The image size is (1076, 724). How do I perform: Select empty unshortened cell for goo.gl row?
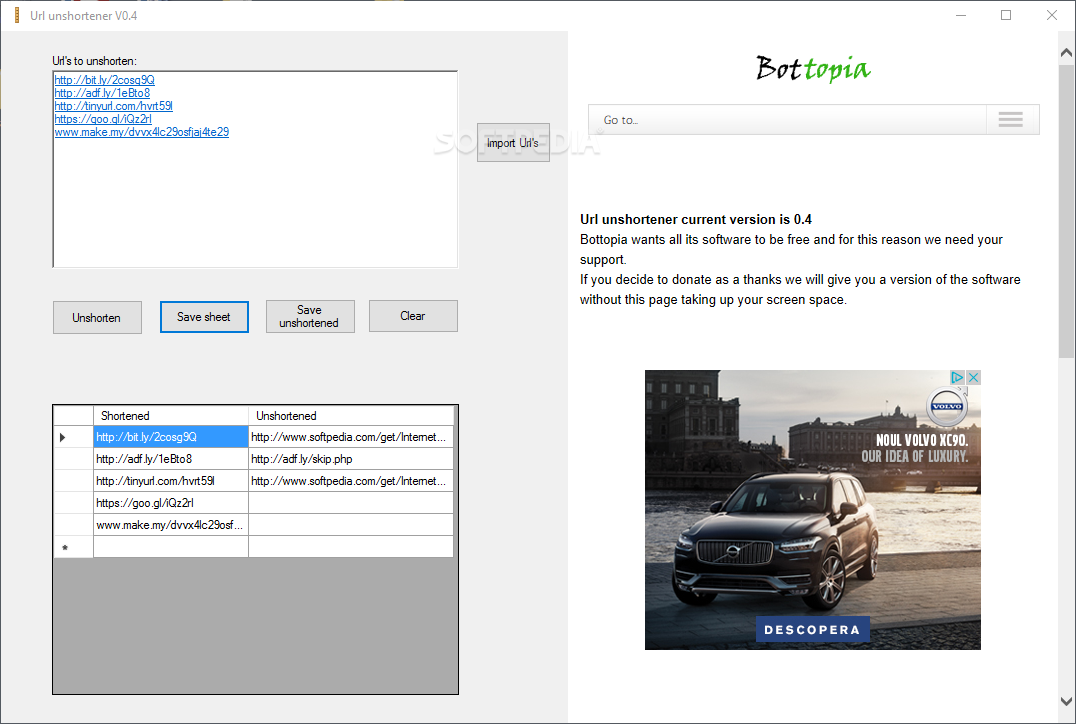351,503
